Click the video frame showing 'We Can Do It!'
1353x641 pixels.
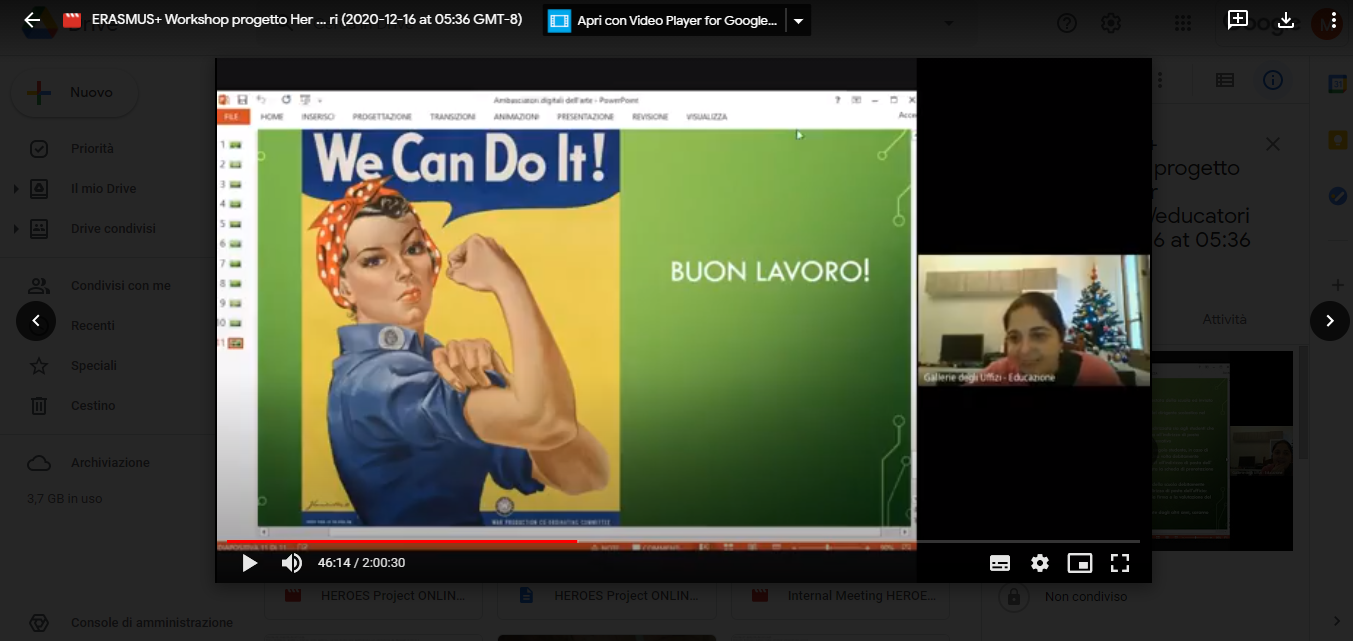tap(566, 310)
